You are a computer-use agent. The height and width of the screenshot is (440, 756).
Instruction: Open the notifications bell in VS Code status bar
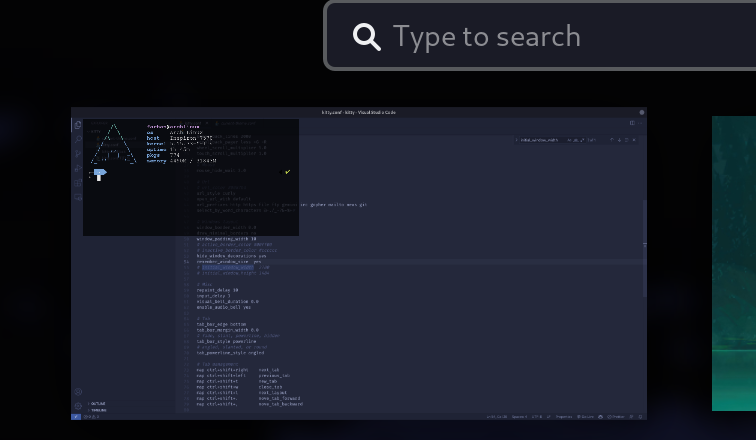640,417
